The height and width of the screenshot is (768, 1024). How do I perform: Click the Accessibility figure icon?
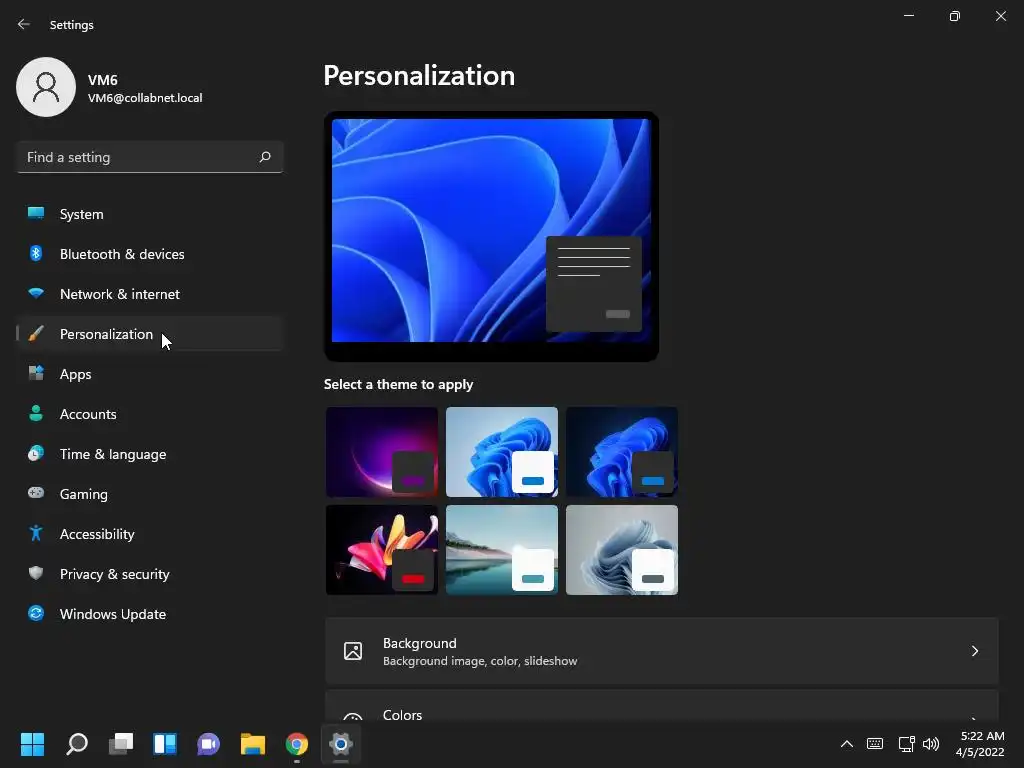(x=36, y=534)
